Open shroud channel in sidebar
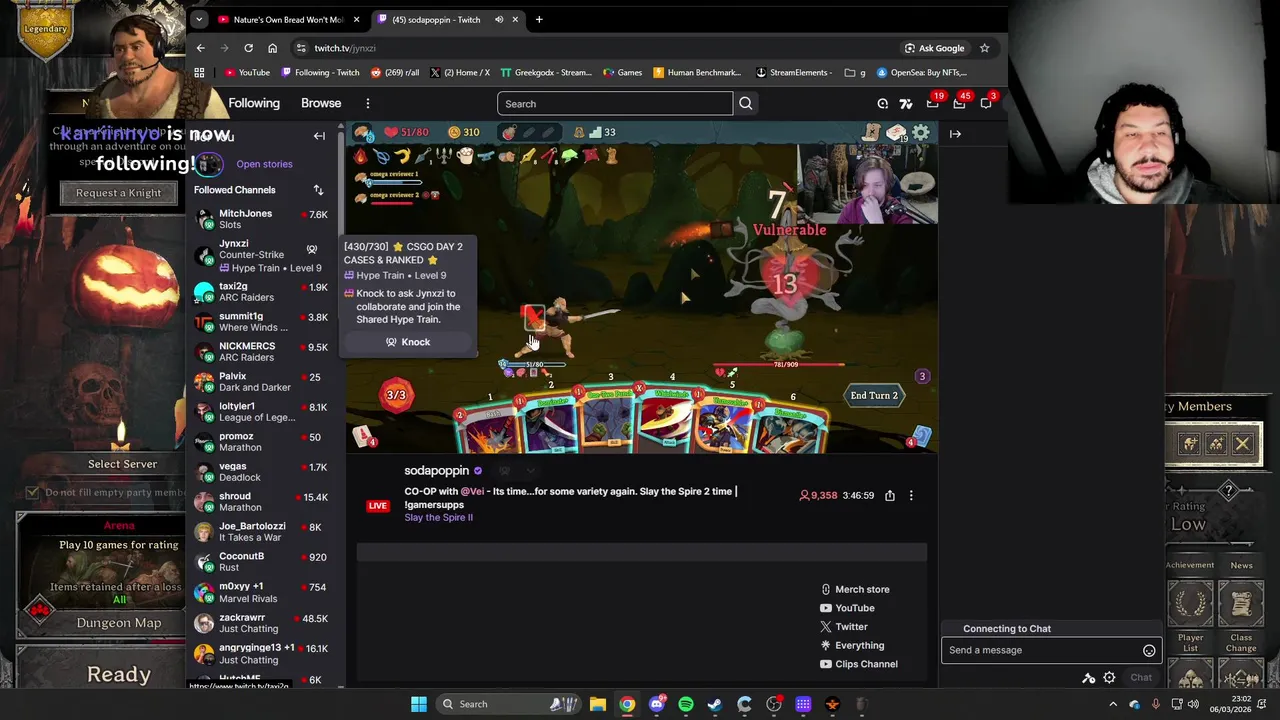The width and height of the screenshot is (1280, 720). coord(262,502)
